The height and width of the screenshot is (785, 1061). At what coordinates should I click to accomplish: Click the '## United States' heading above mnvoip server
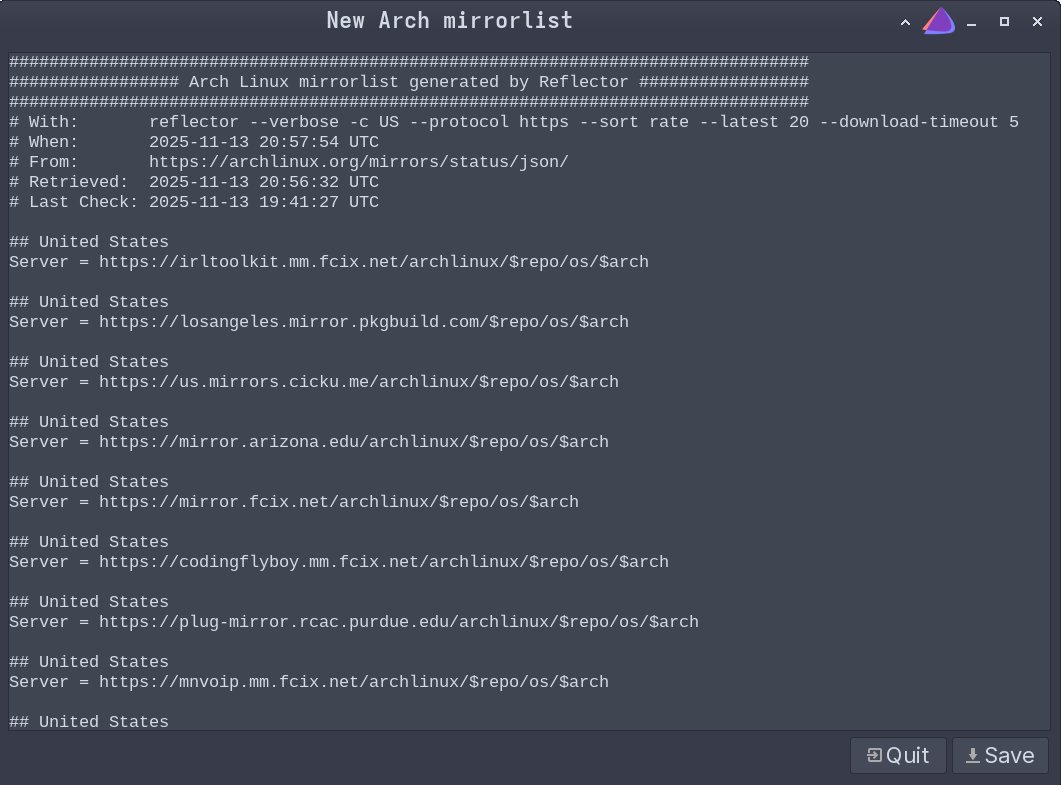tap(89, 662)
